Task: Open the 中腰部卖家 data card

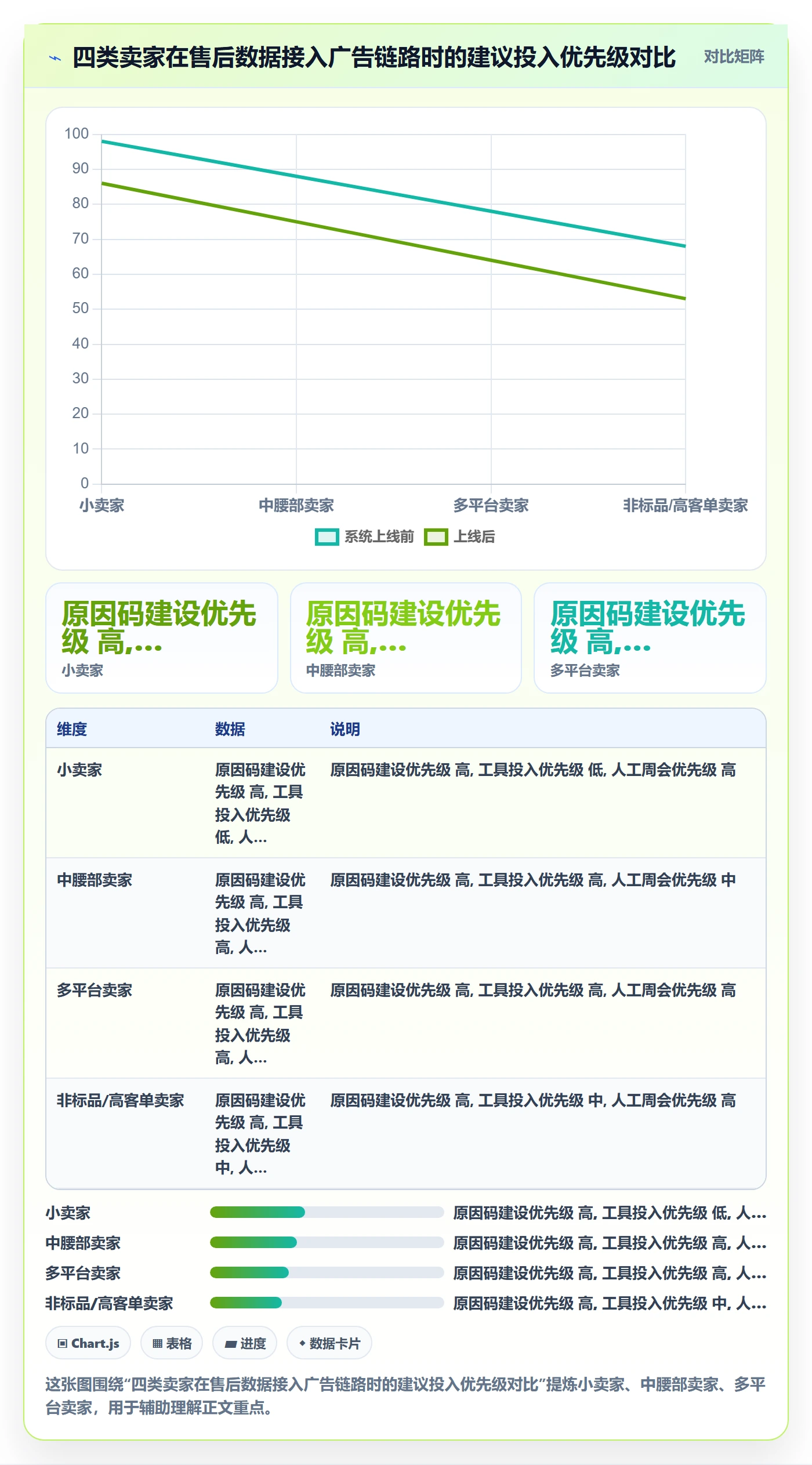Action: 406,638
